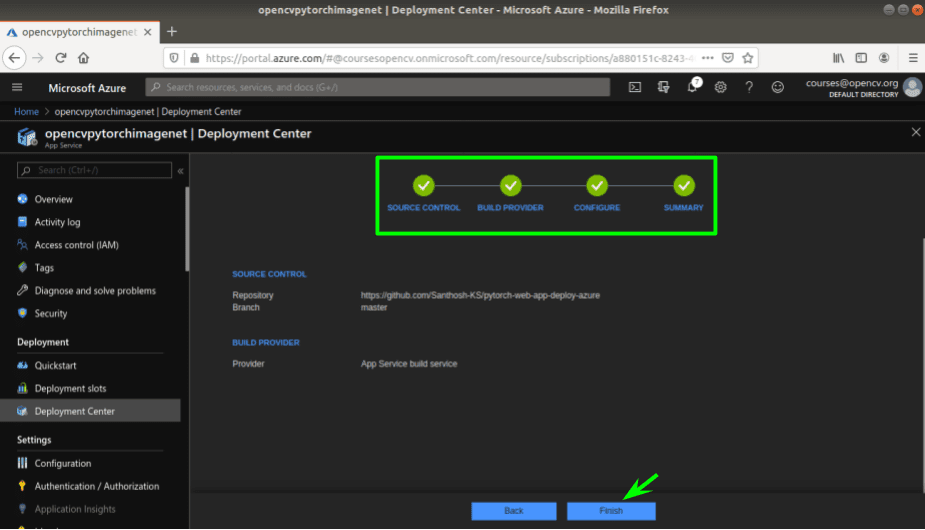Image resolution: width=925 pixels, height=530 pixels.
Task: Open Cloud Shell icon in top bar
Action: (635, 87)
